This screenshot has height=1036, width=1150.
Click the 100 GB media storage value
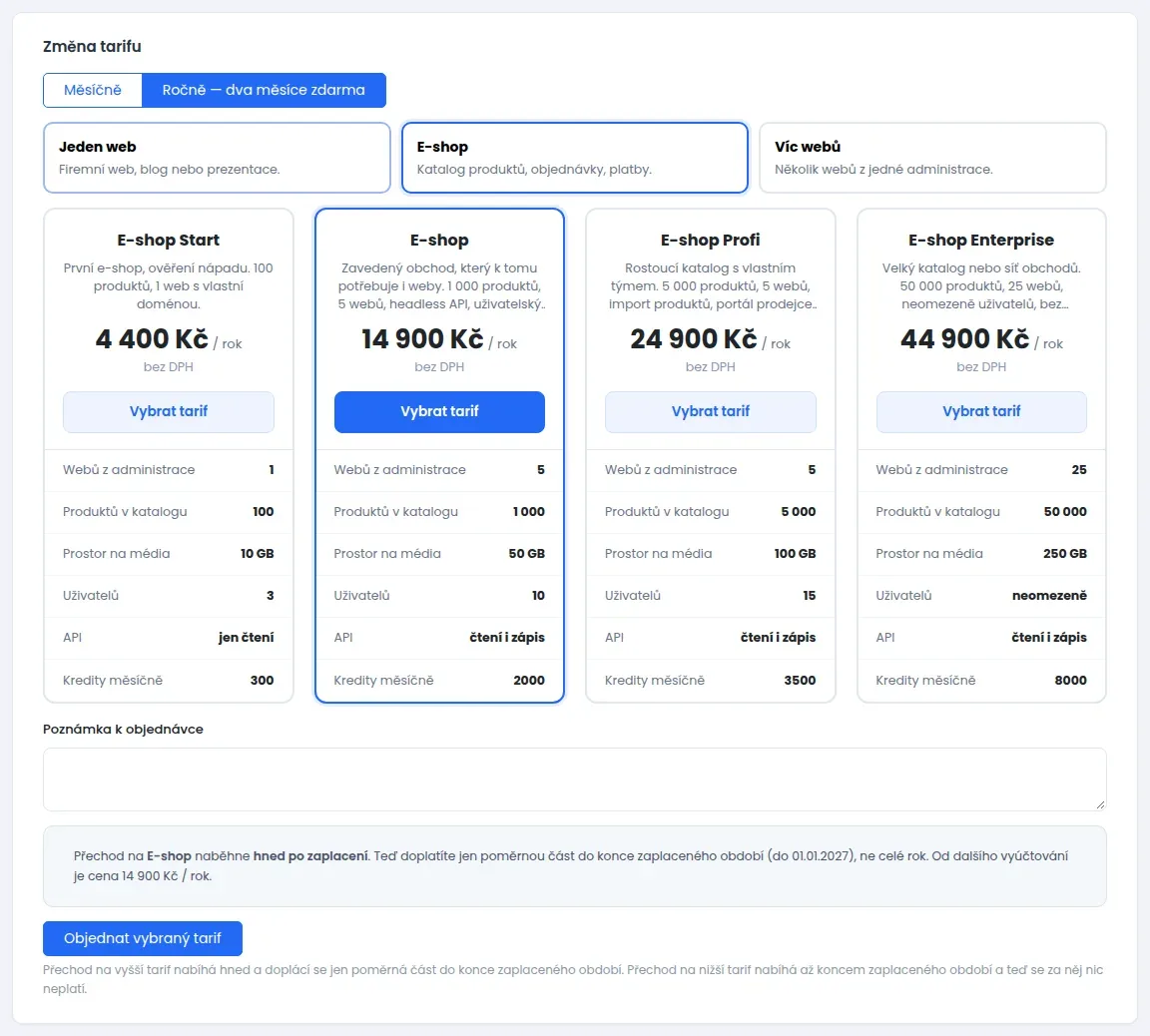click(795, 554)
